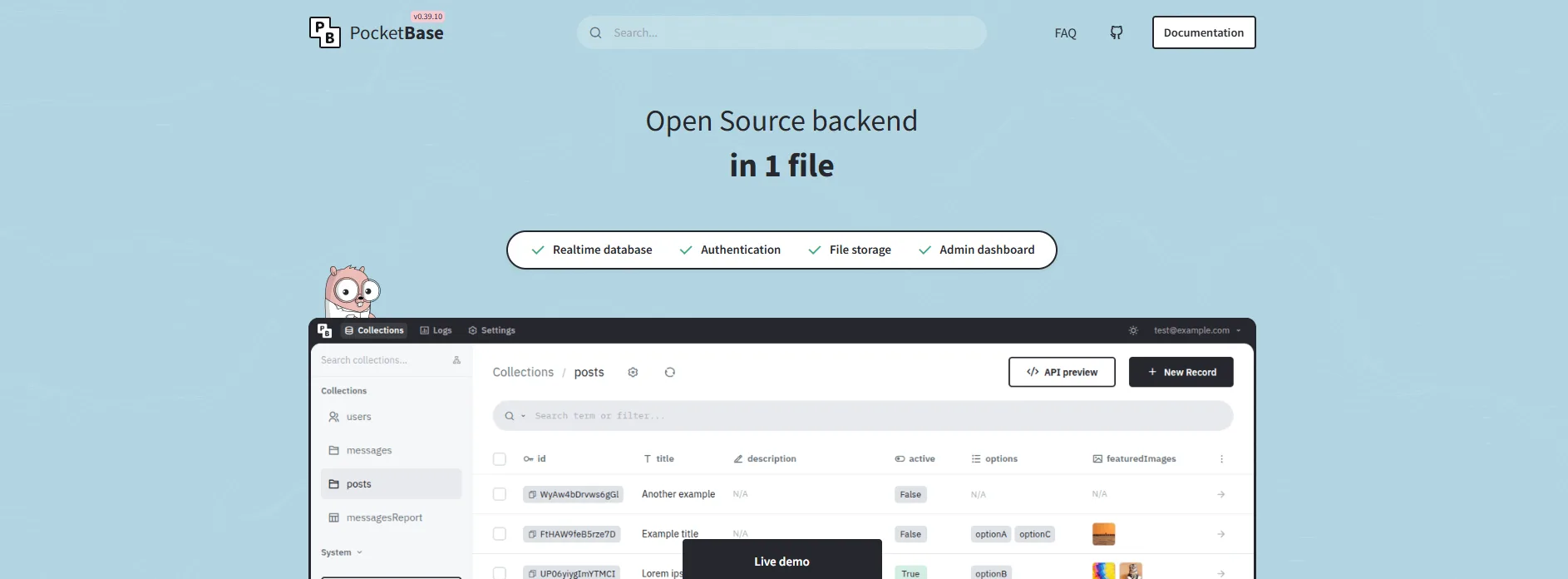Click the True badge

point(910,573)
